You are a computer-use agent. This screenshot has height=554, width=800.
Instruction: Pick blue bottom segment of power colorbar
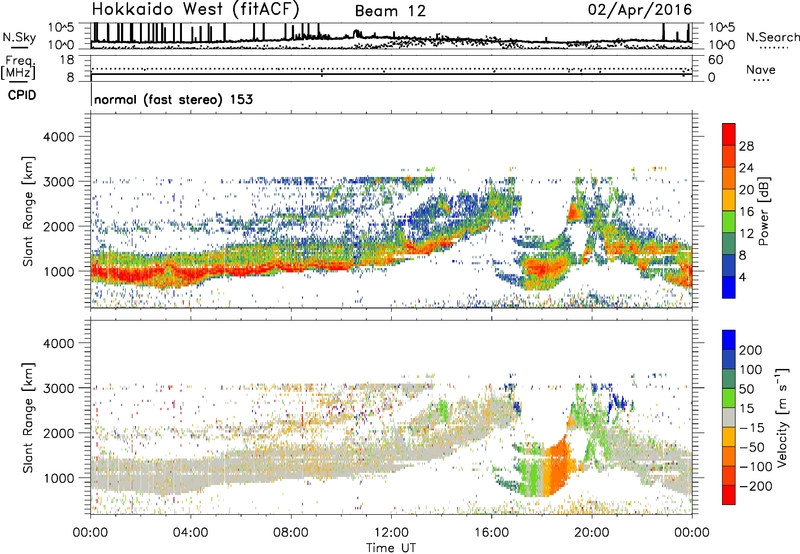(729, 287)
